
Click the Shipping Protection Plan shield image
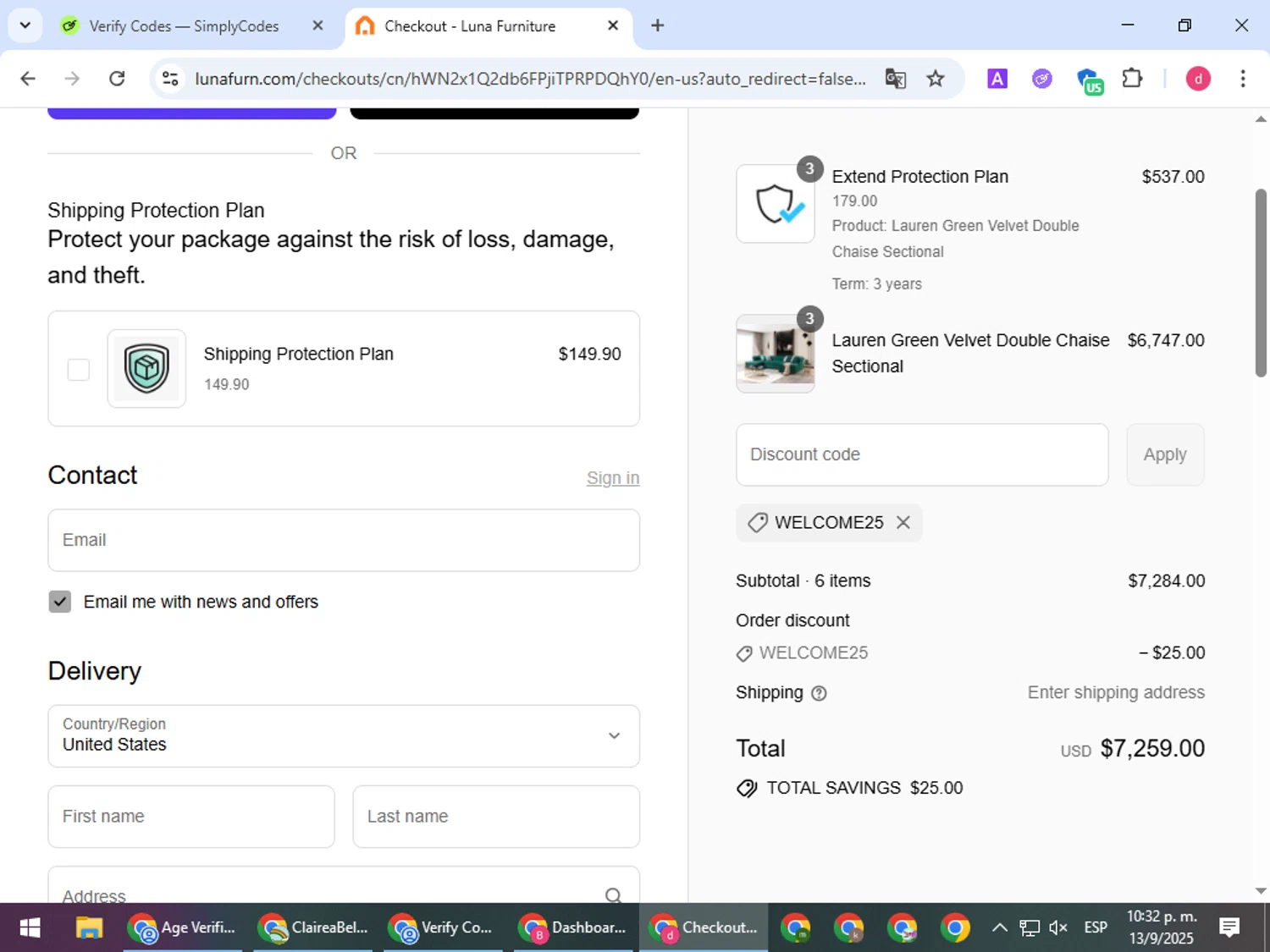(146, 368)
